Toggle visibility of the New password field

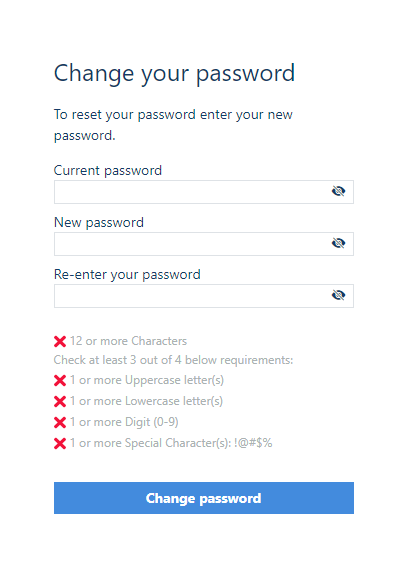[339, 243]
